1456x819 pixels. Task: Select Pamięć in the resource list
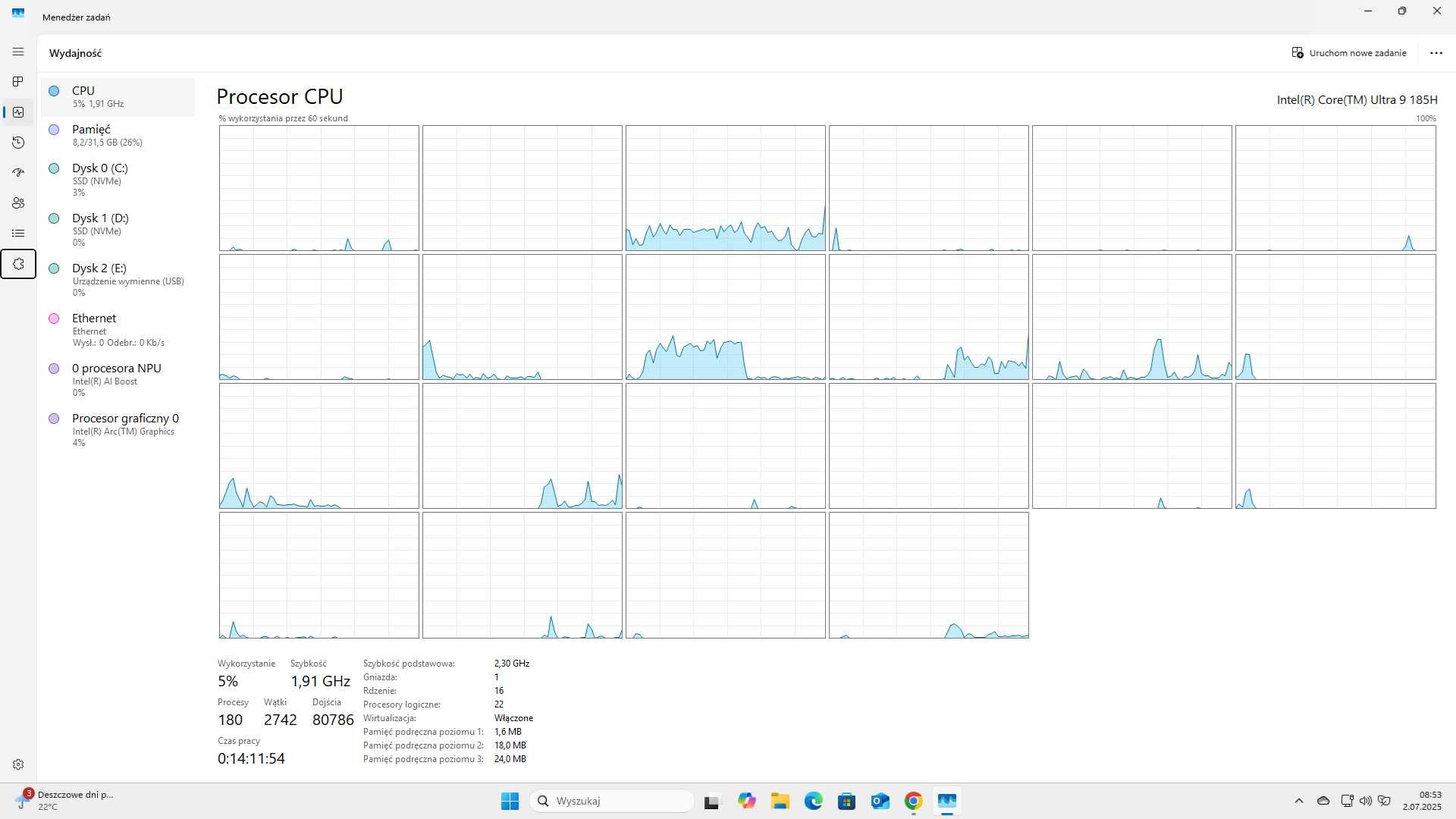[x=118, y=135]
